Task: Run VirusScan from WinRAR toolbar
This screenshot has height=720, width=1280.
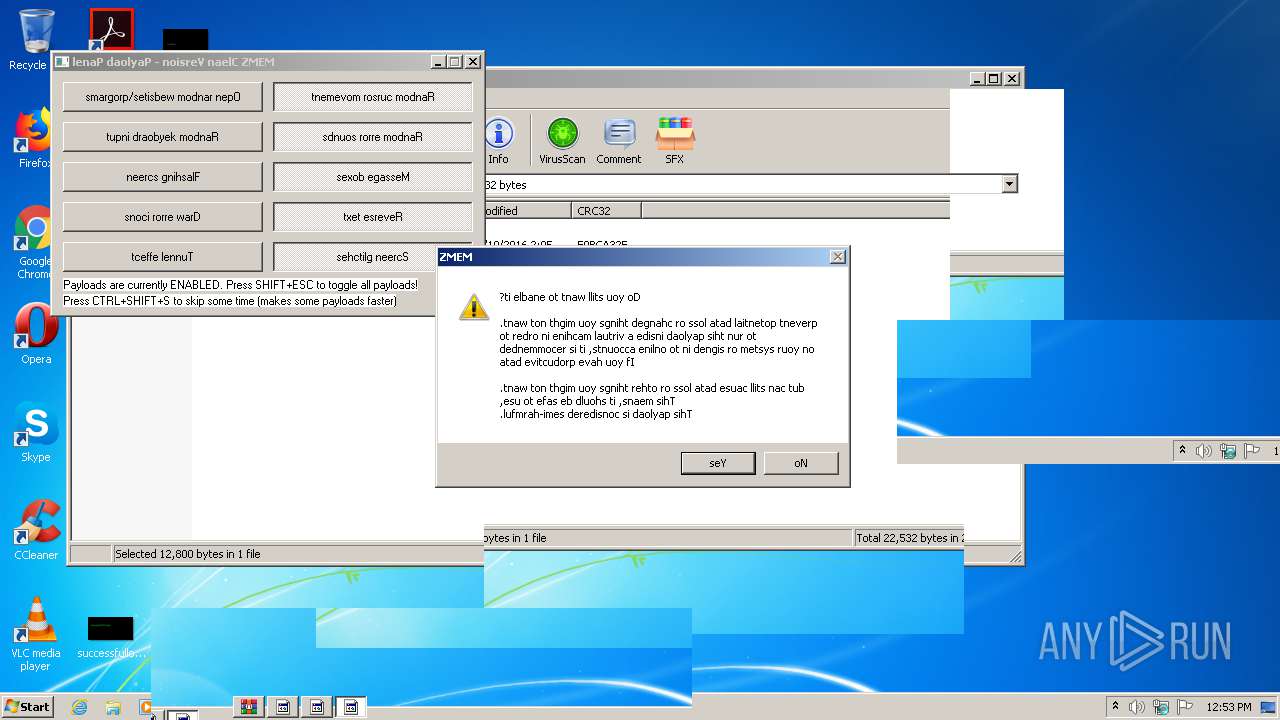Action: pyautogui.click(x=562, y=141)
